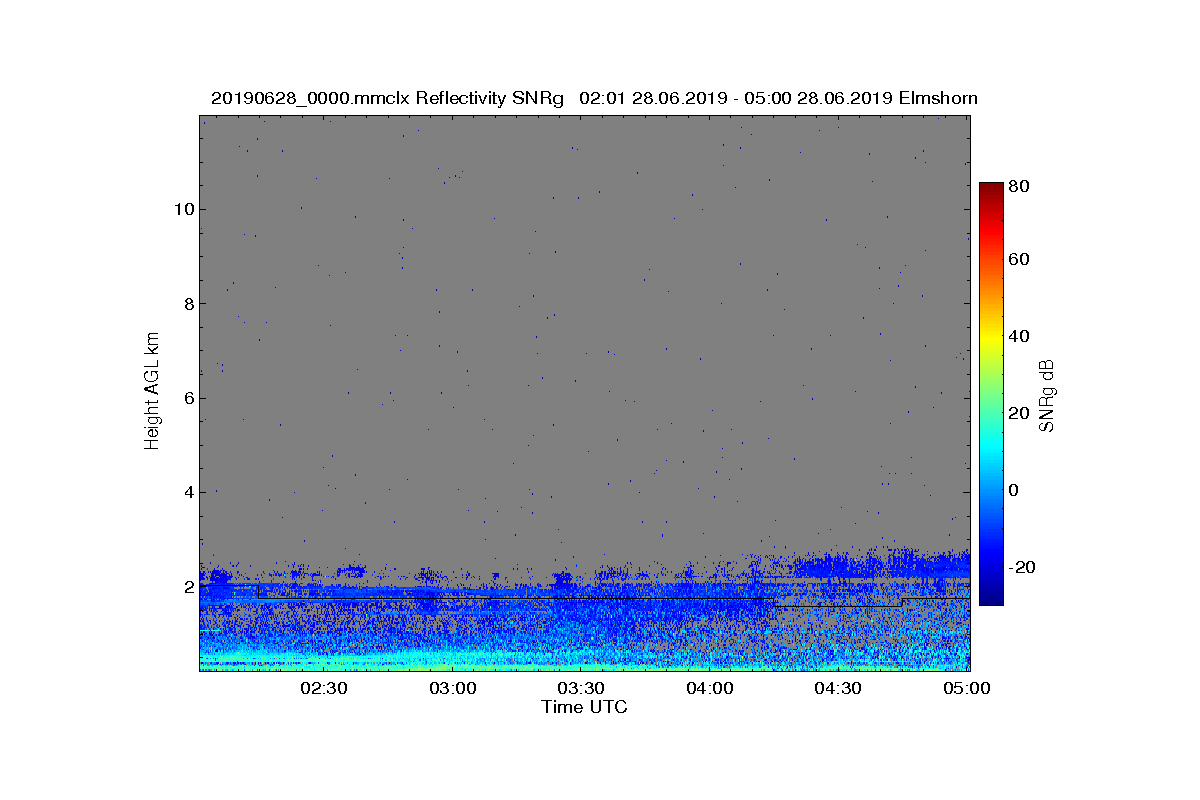Click the 03:30 time tick label
1200x800 pixels.
click(x=581, y=688)
